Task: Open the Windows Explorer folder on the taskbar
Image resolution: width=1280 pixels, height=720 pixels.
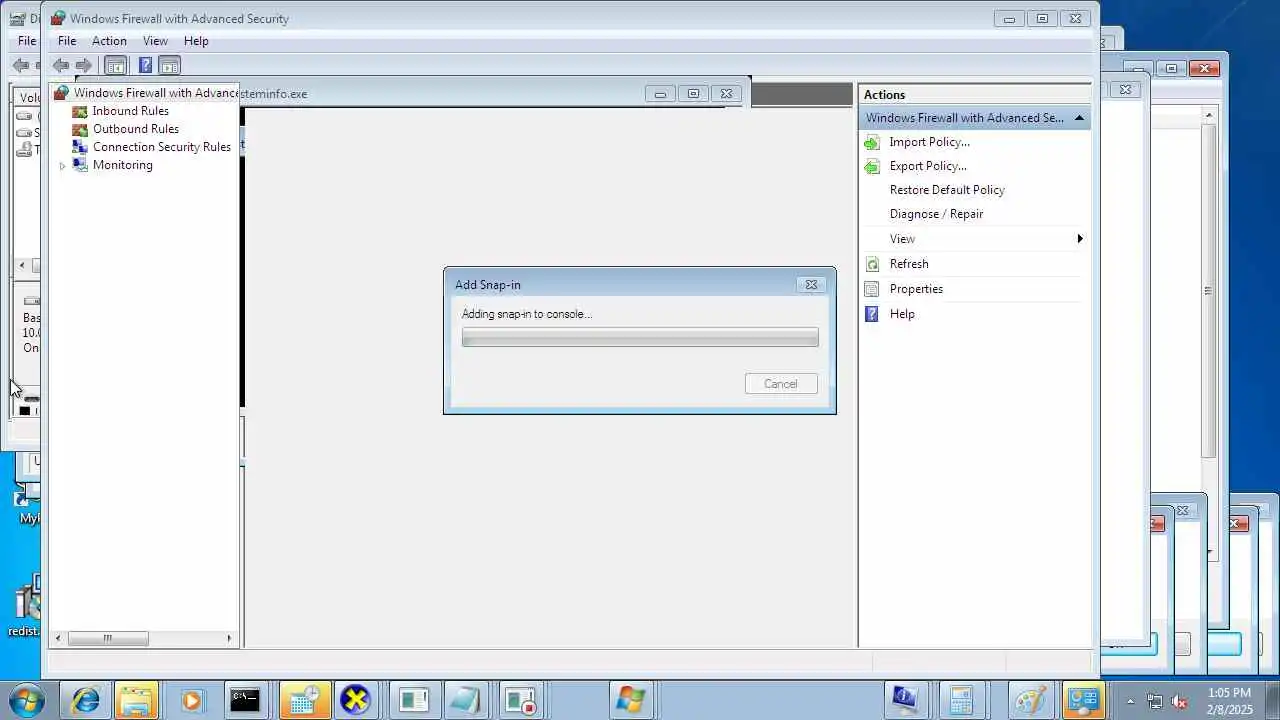Action: (136, 700)
